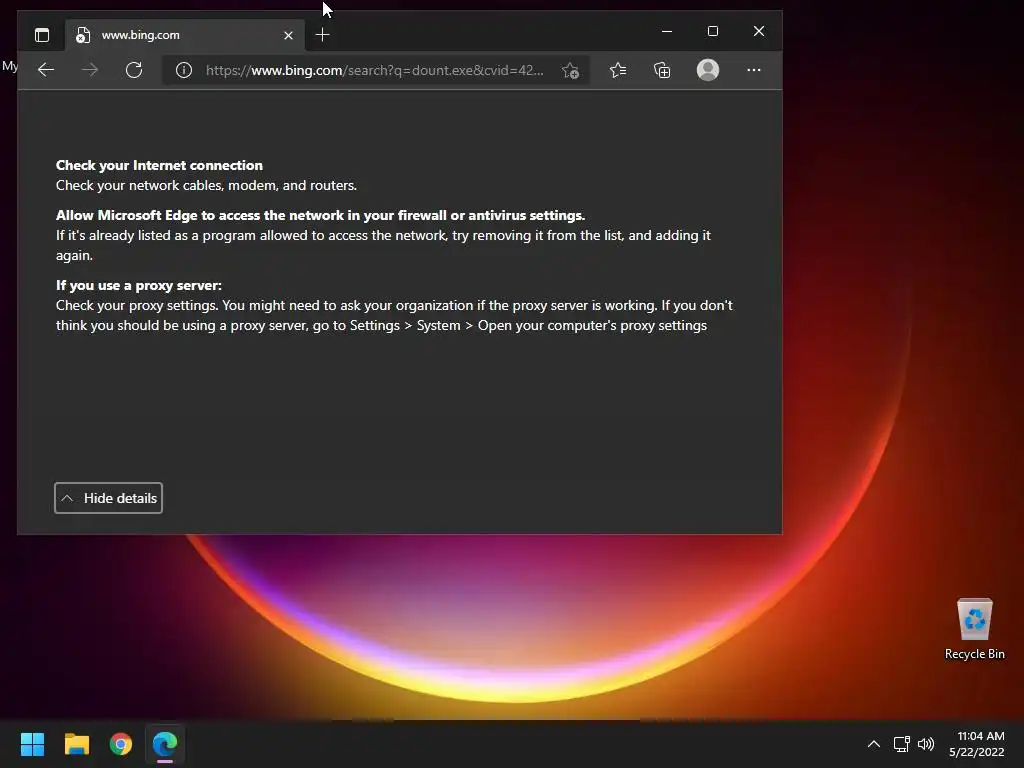The width and height of the screenshot is (1024, 768).
Task: Go back using the back arrow
Action: click(x=46, y=70)
